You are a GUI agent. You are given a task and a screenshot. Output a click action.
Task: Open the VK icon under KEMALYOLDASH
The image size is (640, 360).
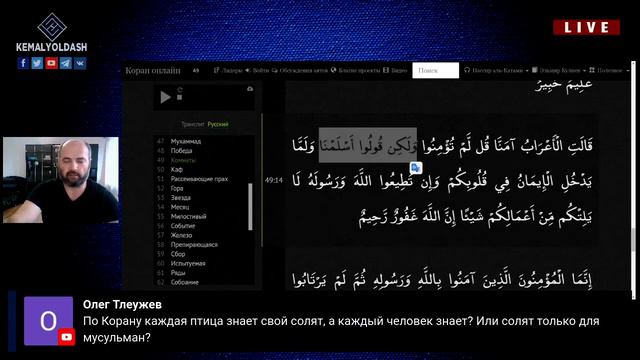(x=80, y=63)
